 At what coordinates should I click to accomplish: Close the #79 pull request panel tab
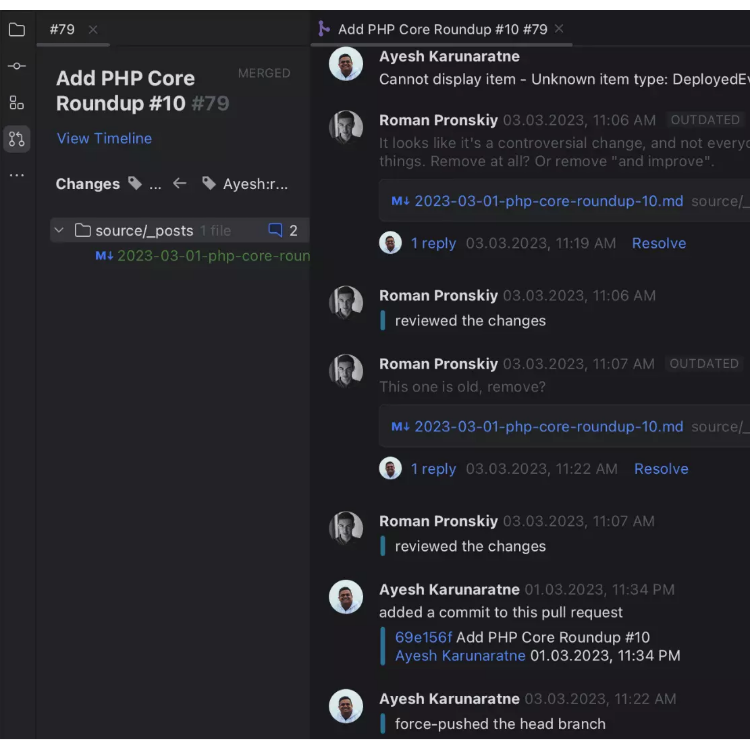(93, 30)
